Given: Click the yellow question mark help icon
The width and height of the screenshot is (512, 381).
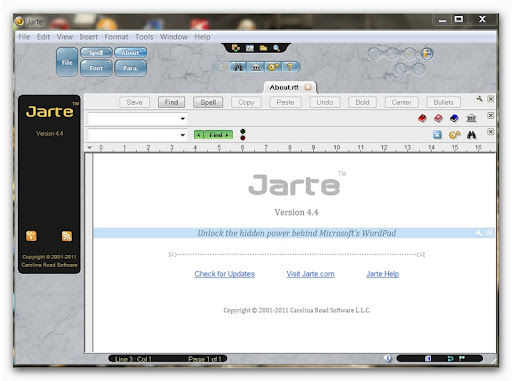Looking at the screenshot, I should [290, 67].
